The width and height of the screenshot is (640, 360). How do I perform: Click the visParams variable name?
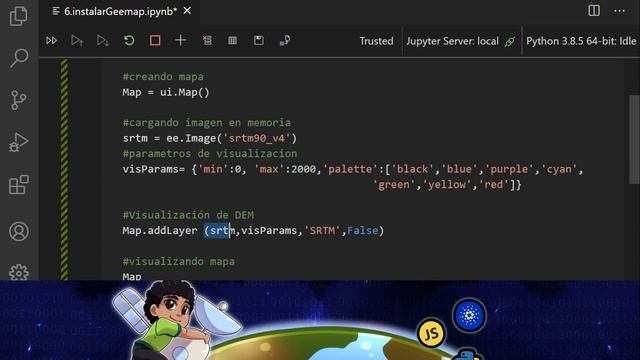150,169
